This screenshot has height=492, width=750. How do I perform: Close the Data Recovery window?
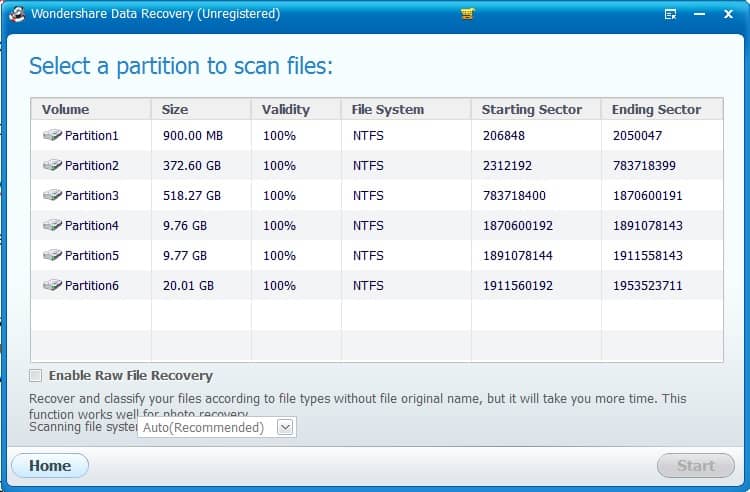tap(728, 14)
